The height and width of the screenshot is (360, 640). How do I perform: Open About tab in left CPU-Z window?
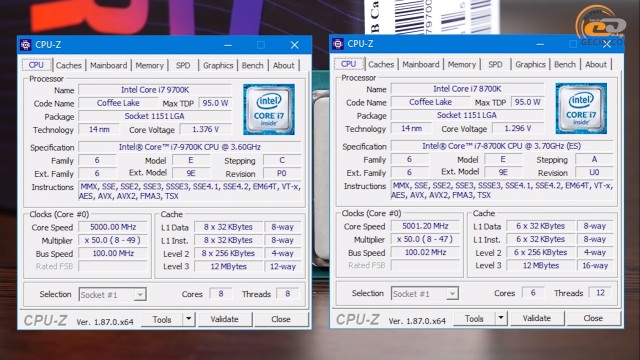284,65
